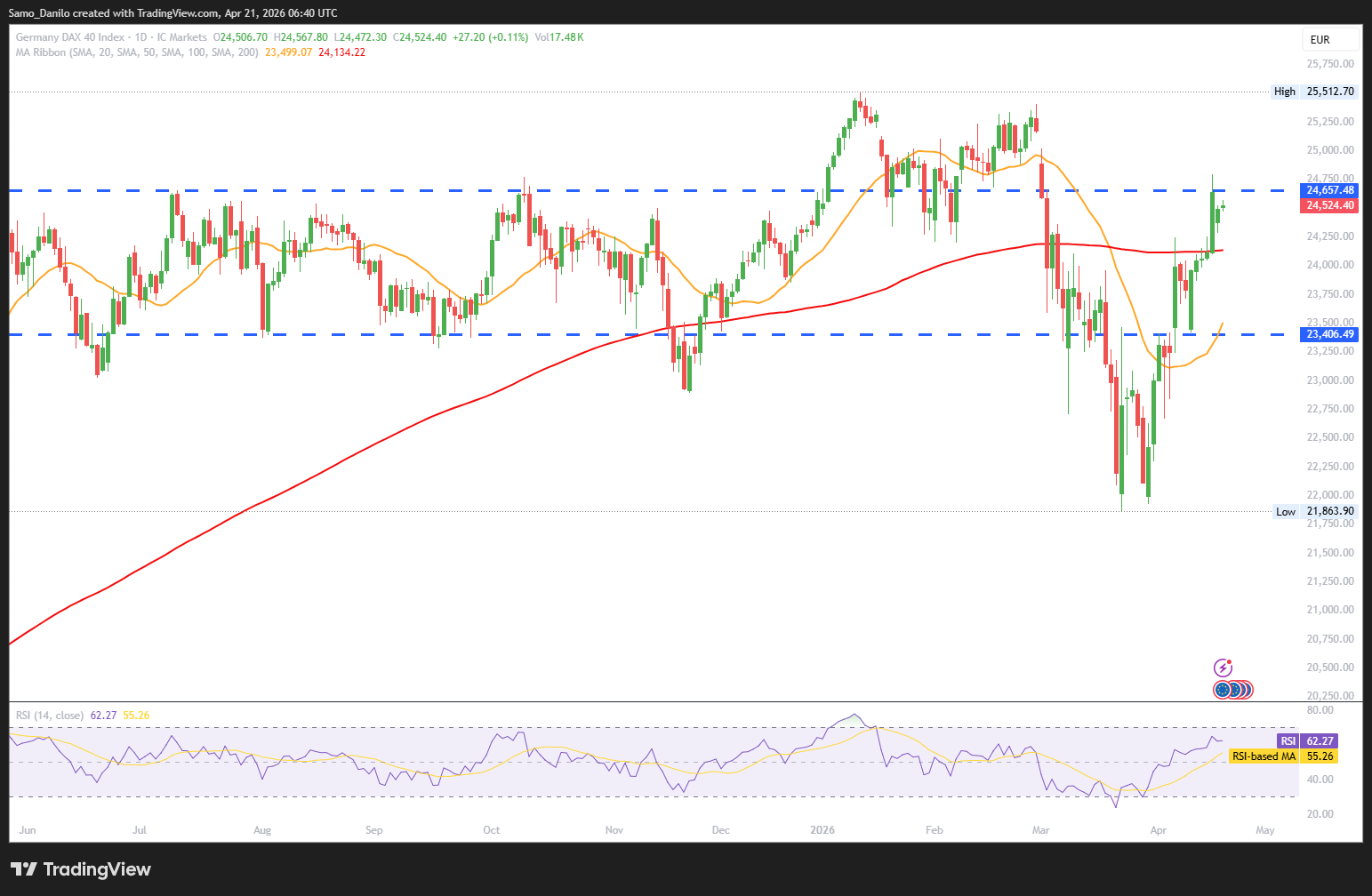This screenshot has width=1372, height=896.
Task: Open the RSI (14, close) indicator legend
Action: 50,716
